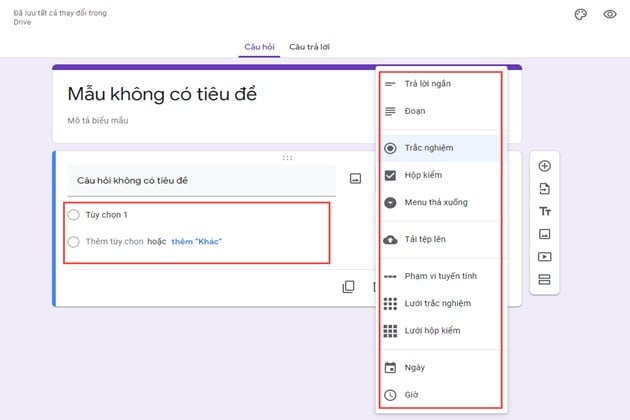Click the Mô tả biểu mẫu description field

(98, 121)
